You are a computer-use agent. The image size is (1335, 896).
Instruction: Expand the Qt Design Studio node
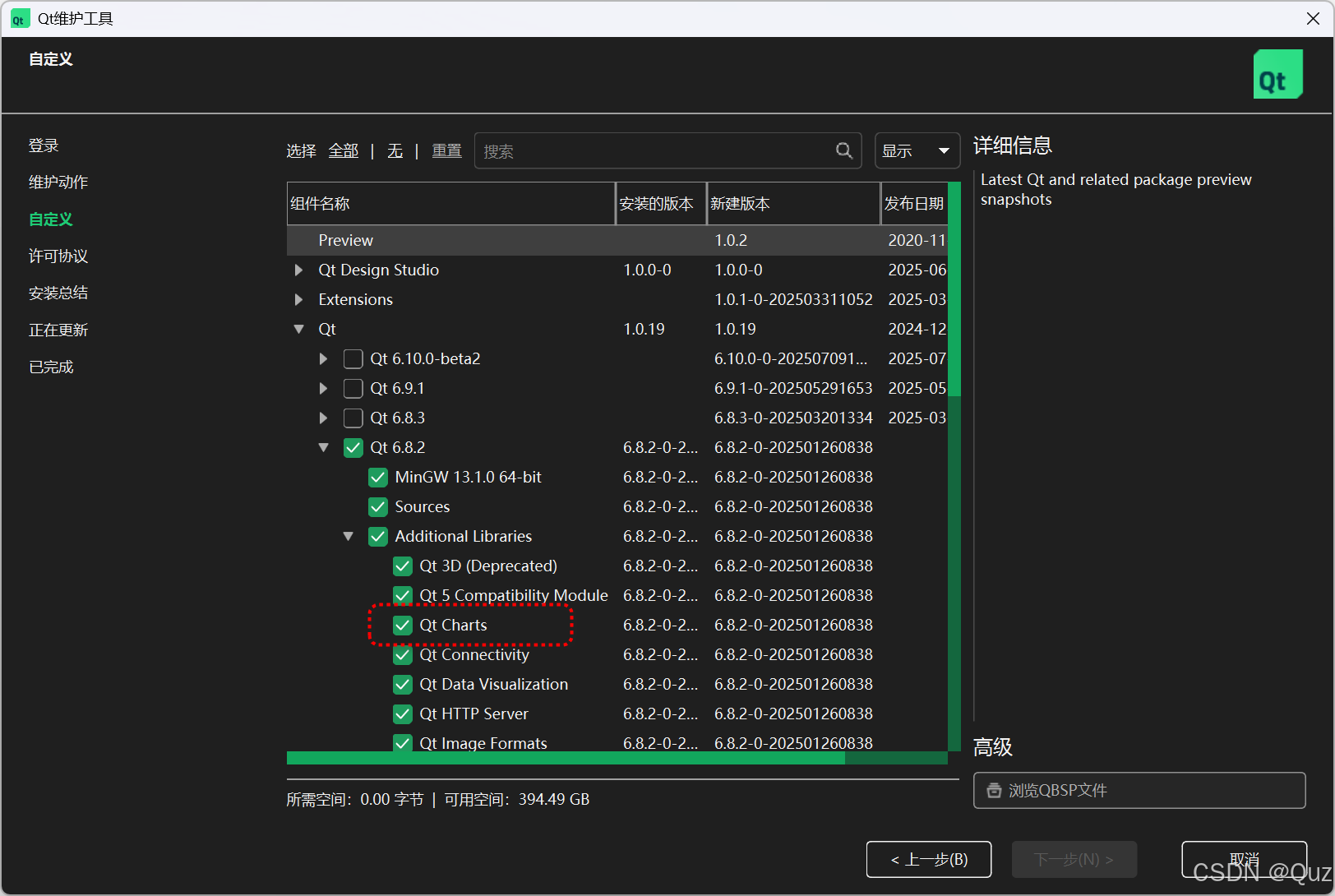298,270
